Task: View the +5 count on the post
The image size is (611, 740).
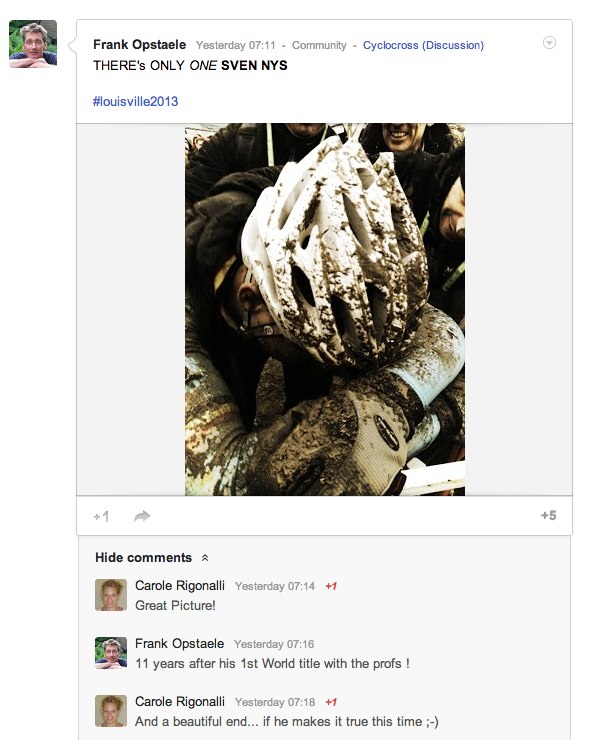Action: click(x=548, y=515)
